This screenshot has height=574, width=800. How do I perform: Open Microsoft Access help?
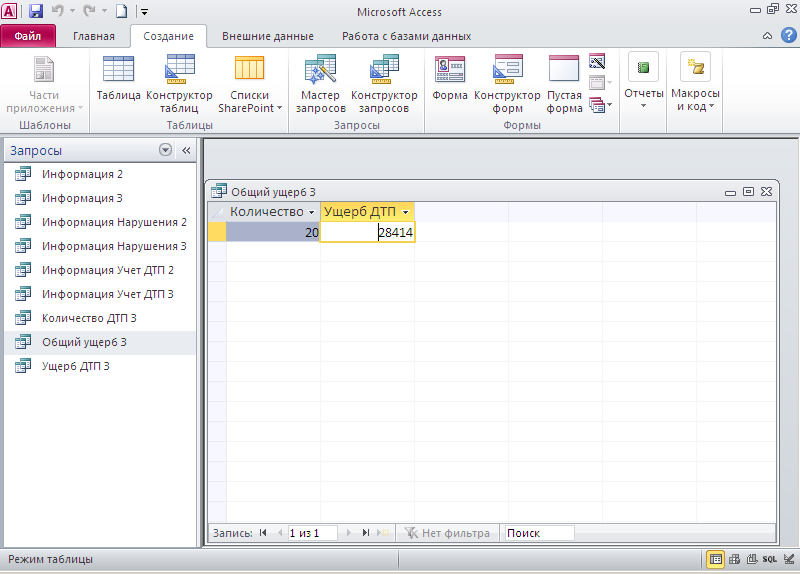[789, 35]
